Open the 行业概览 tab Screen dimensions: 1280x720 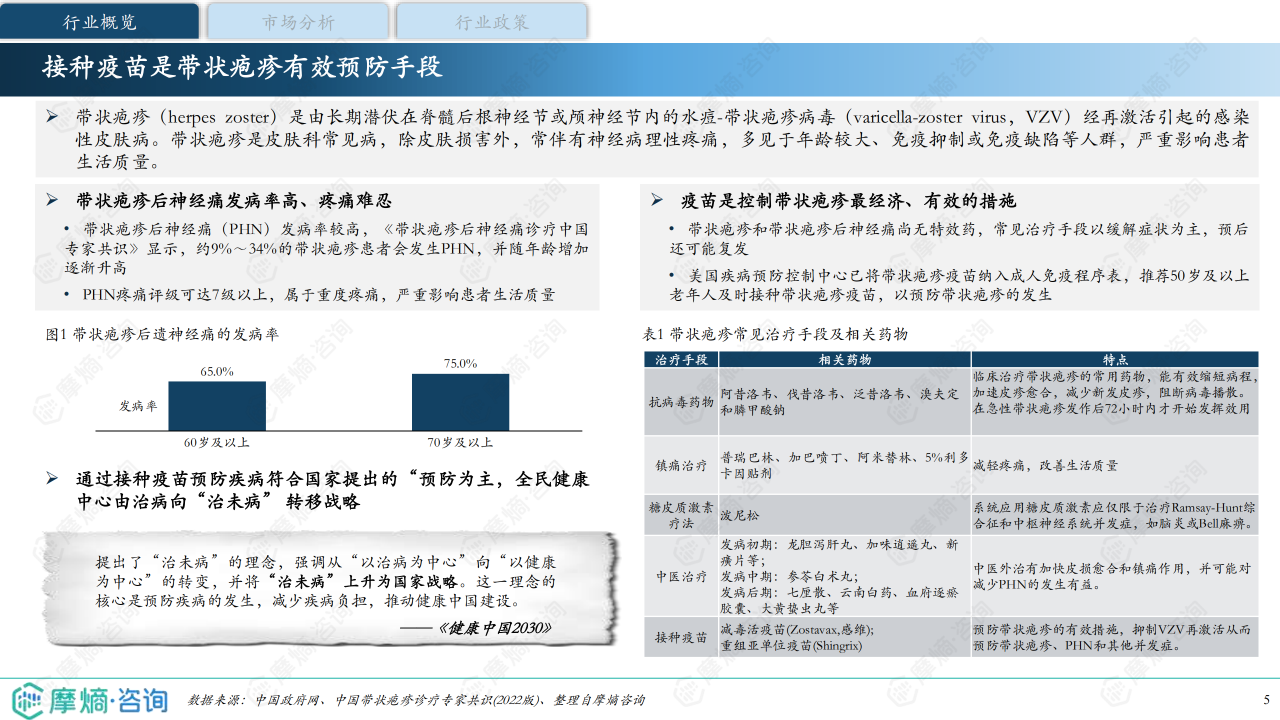coord(100,21)
